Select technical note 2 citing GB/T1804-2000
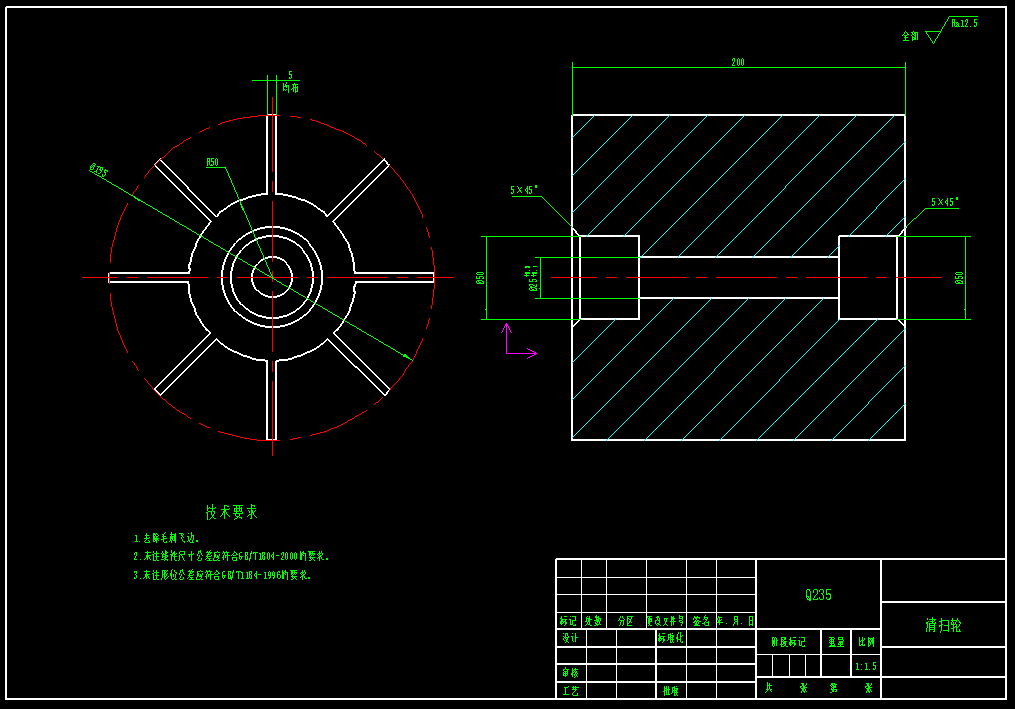Screen dimensions: 1015x709 click(x=232, y=556)
